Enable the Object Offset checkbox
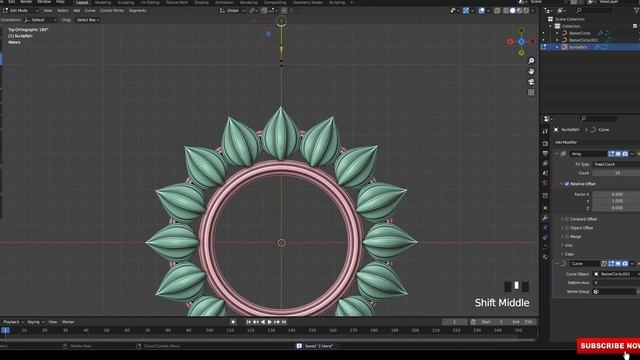640x360 pixels. [567, 228]
